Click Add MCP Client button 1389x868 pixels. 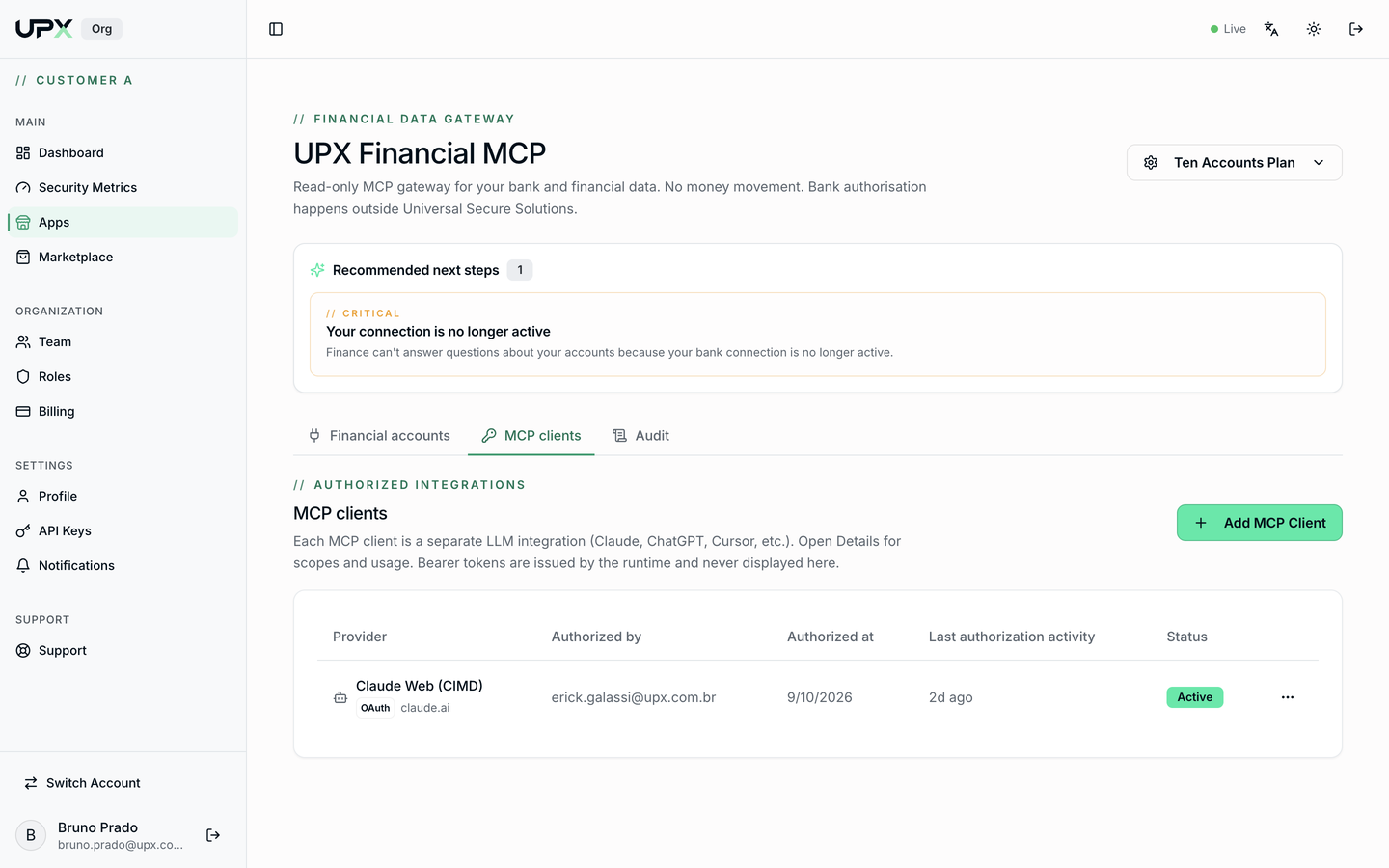(1259, 523)
